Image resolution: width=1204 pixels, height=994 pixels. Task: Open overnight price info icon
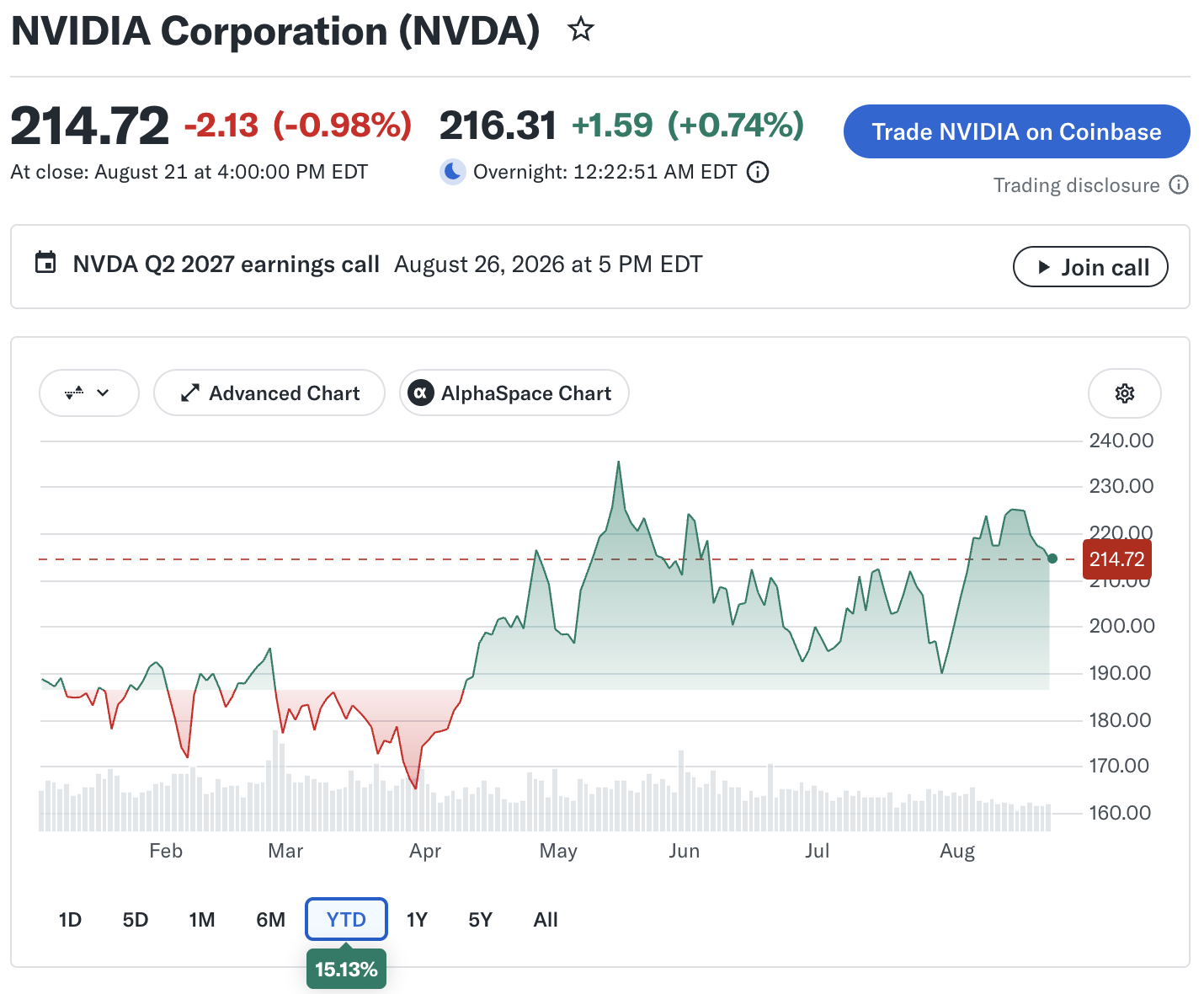coord(758,173)
